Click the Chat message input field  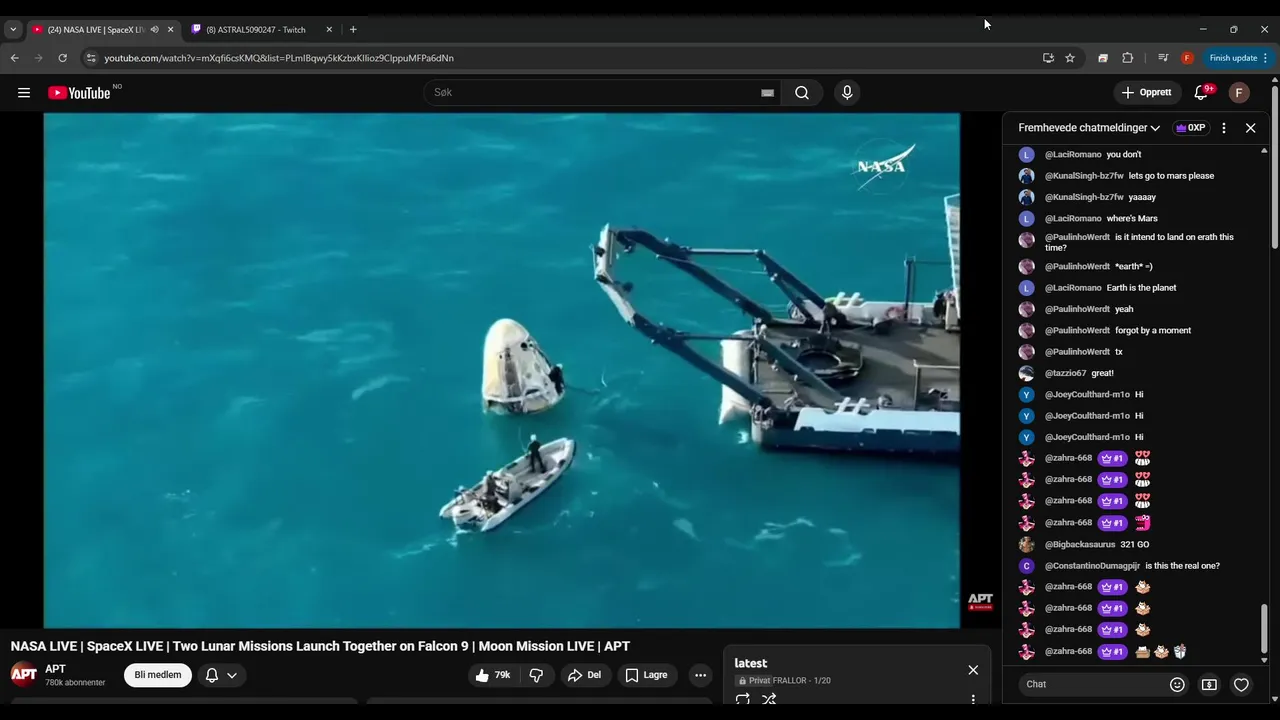click(x=1090, y=684)
